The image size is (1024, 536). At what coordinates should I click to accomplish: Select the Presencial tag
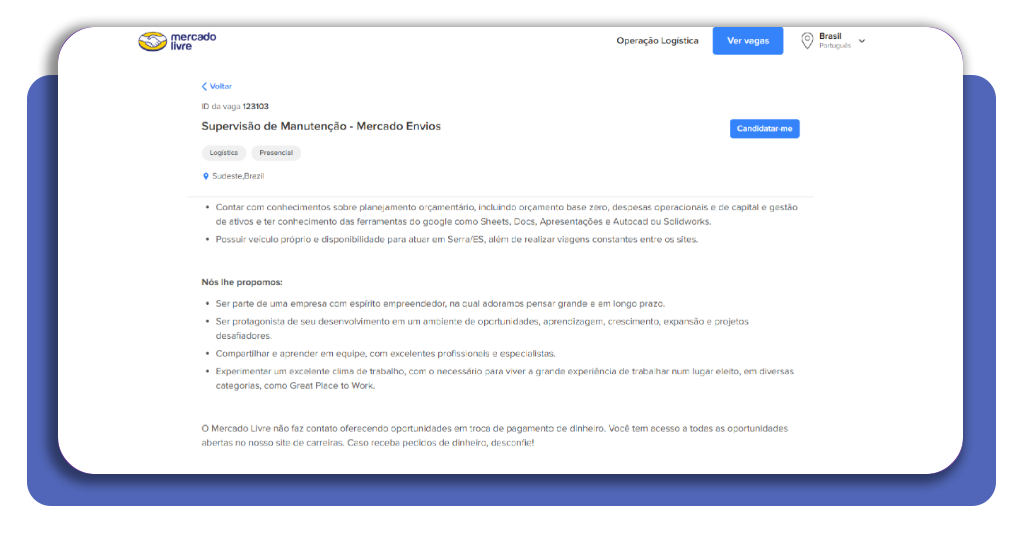(276, 153)
